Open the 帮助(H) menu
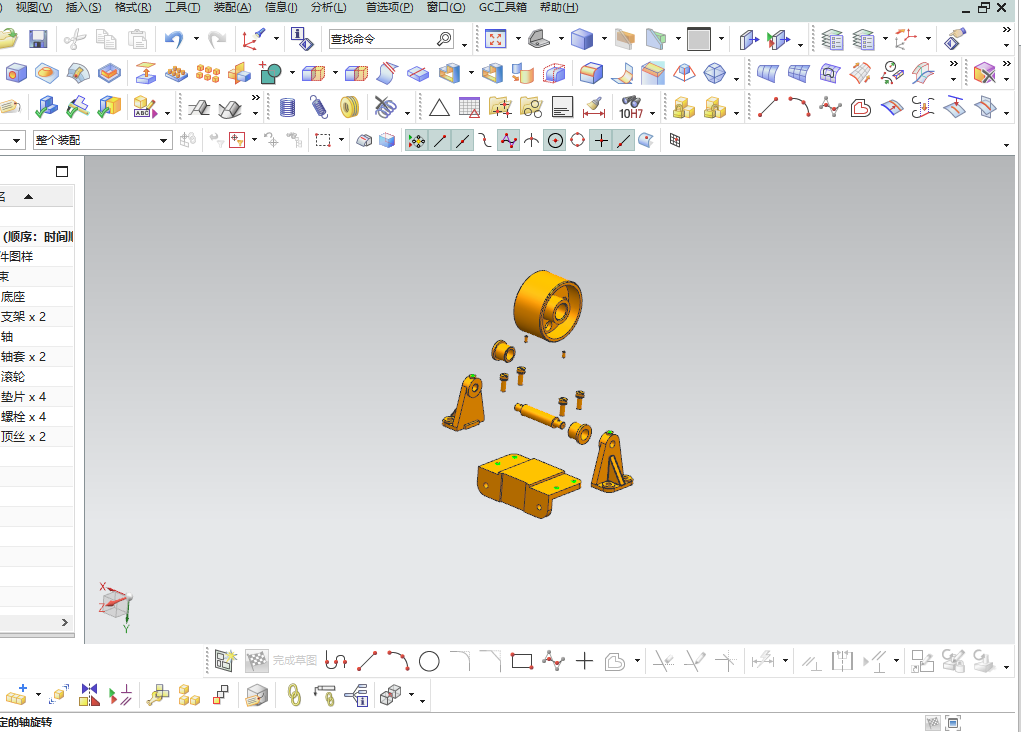 [559, 7]
